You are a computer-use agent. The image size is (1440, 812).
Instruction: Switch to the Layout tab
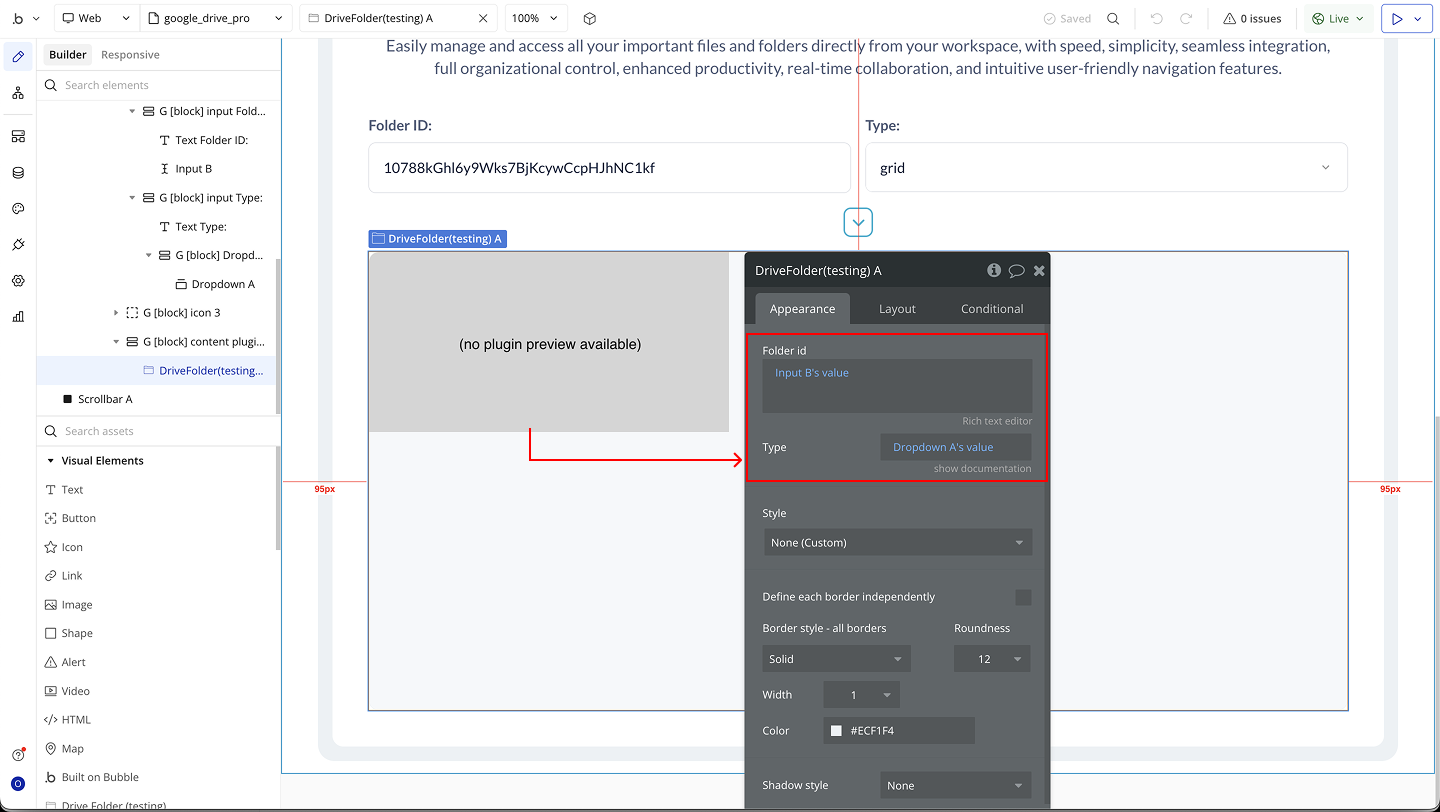click(x=897, y=309)
